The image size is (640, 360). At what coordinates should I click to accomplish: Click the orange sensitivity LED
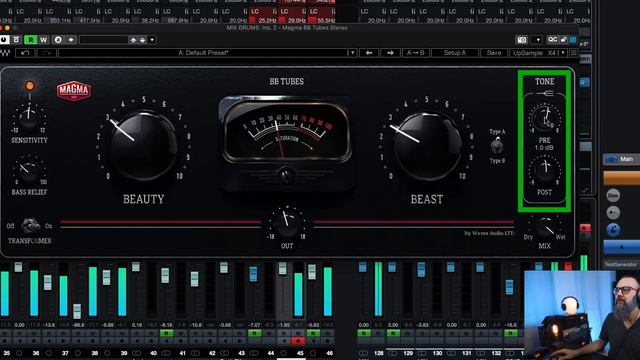[x=29, y=86]
